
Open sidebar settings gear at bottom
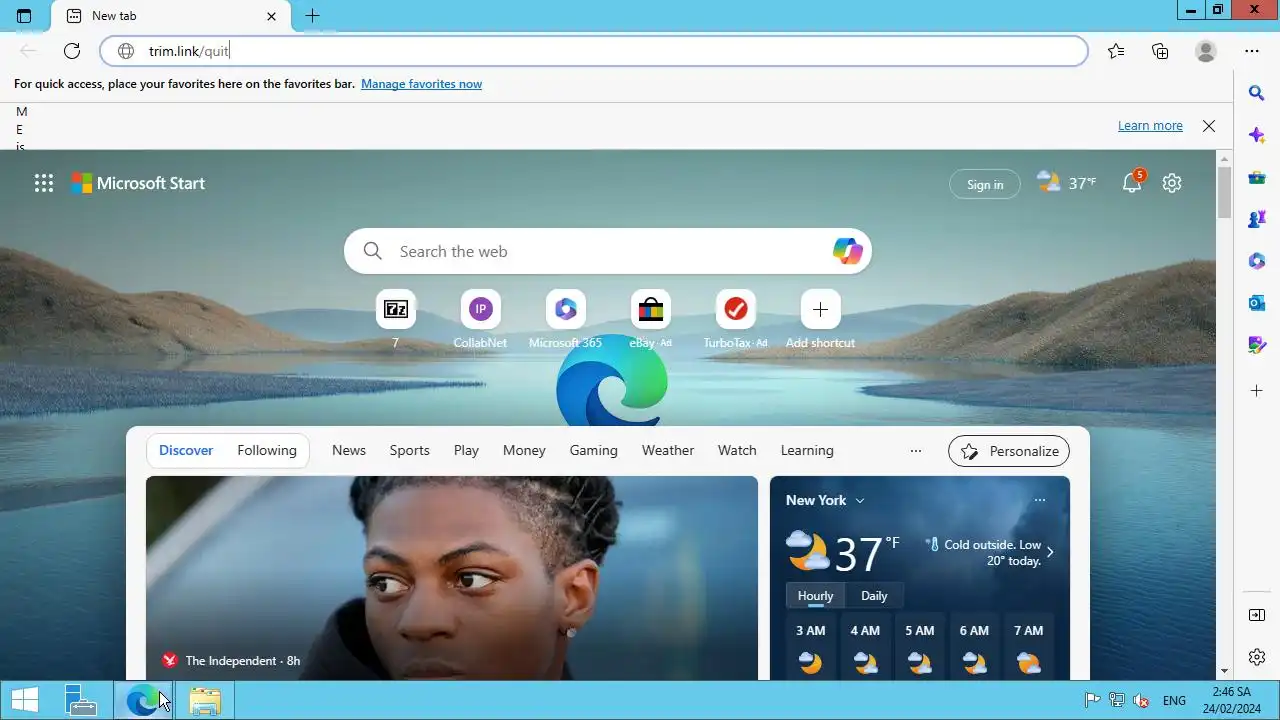pyautogui.click(x=1257, y=657)
